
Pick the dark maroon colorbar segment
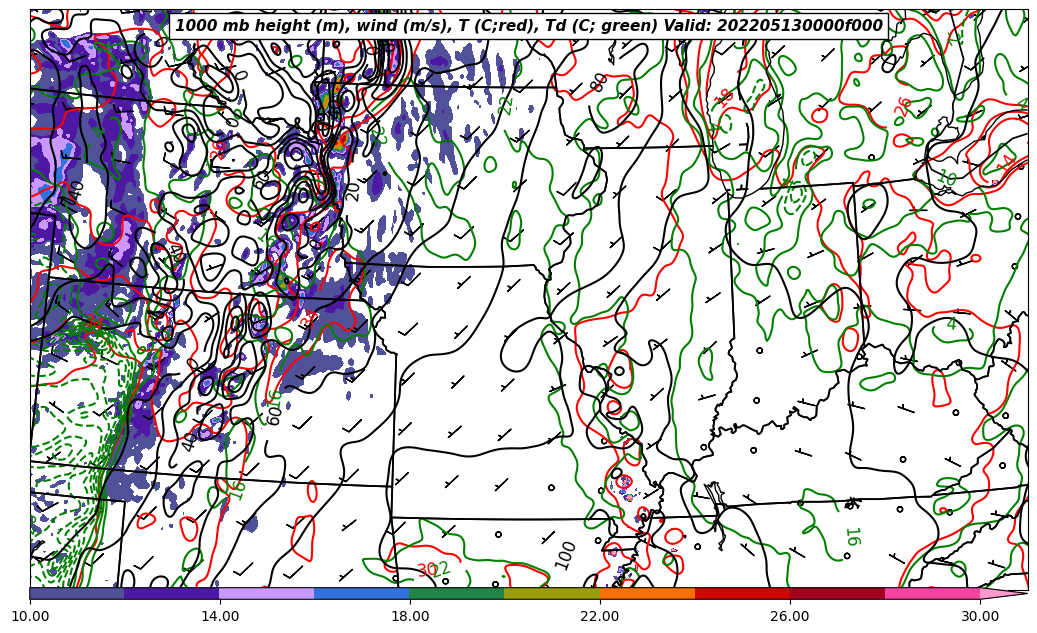point(837,593)
